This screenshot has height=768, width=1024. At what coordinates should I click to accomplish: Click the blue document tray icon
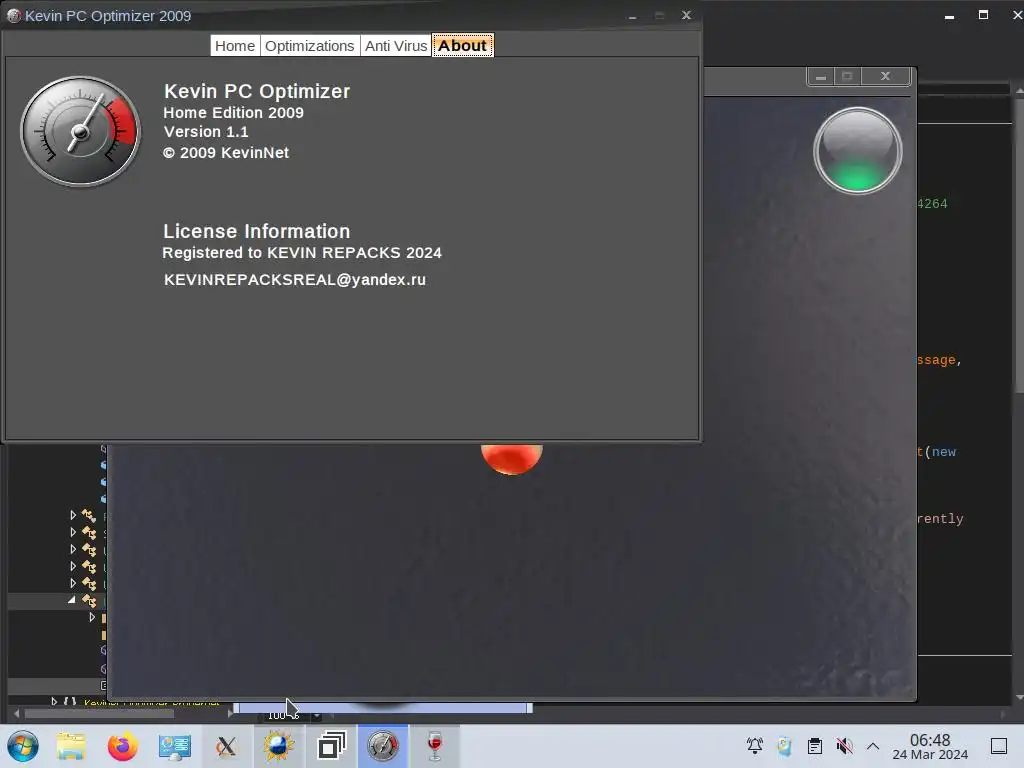784,746
